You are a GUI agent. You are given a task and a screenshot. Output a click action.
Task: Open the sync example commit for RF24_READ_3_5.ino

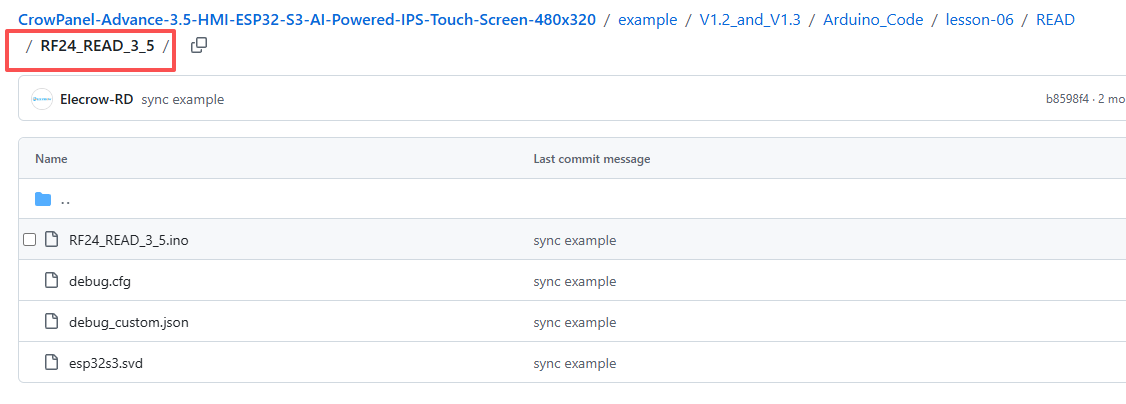point(574,240)
